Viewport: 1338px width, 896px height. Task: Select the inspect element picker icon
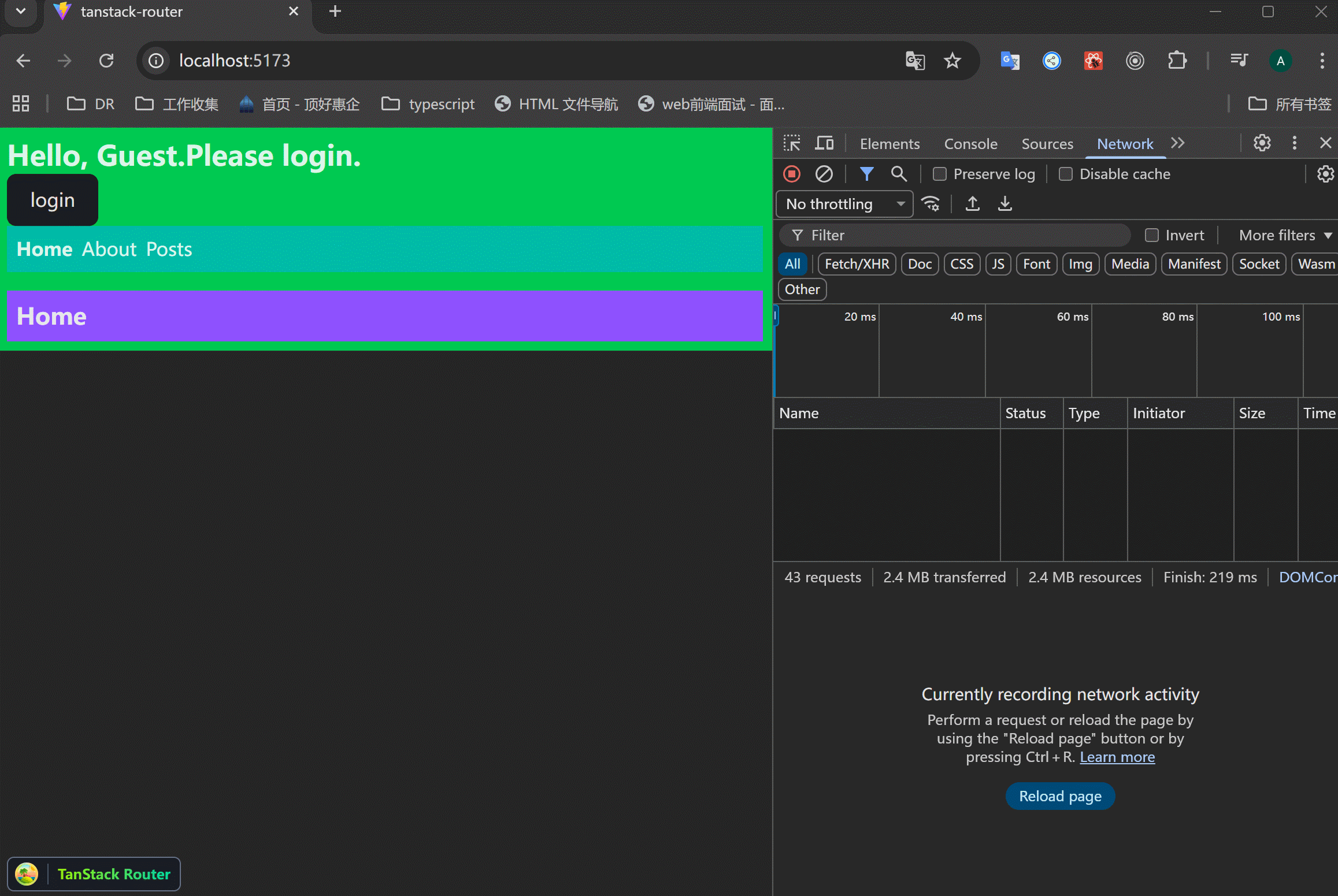(792, 143)
